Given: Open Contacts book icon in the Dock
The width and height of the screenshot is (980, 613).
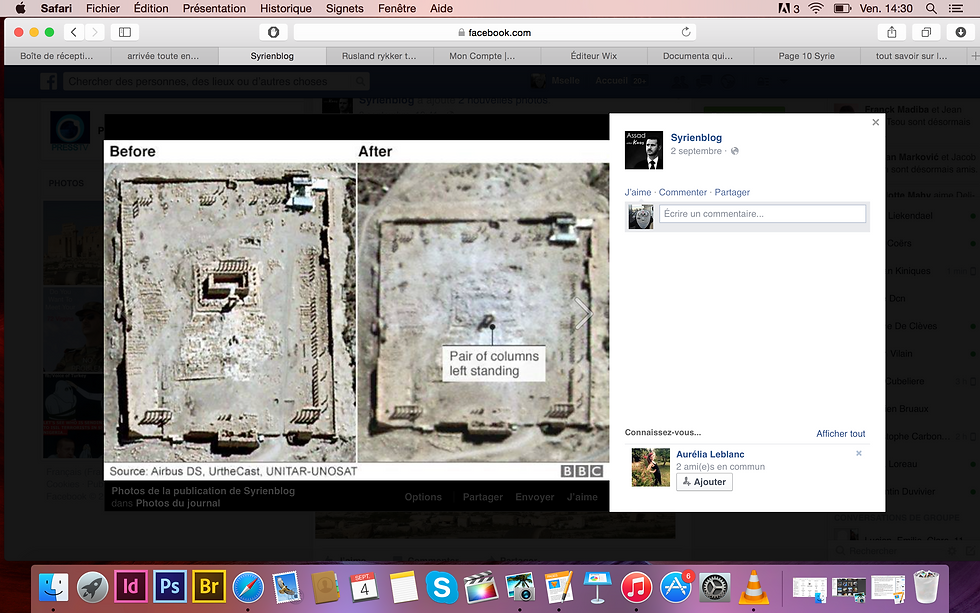Looking at the screenshot, I should click(x=325, y=587).
